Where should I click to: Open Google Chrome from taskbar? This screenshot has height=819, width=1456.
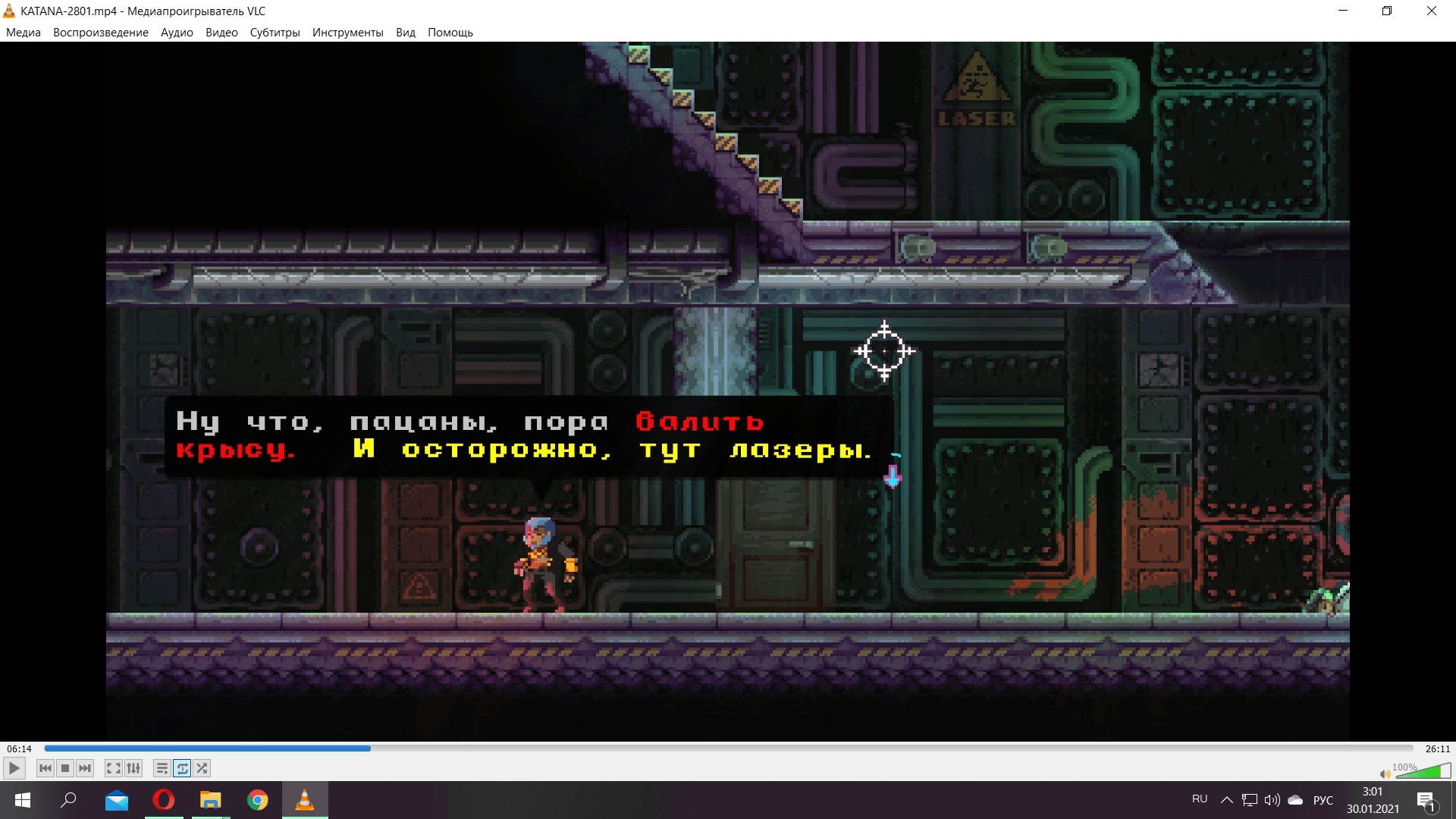258,800
